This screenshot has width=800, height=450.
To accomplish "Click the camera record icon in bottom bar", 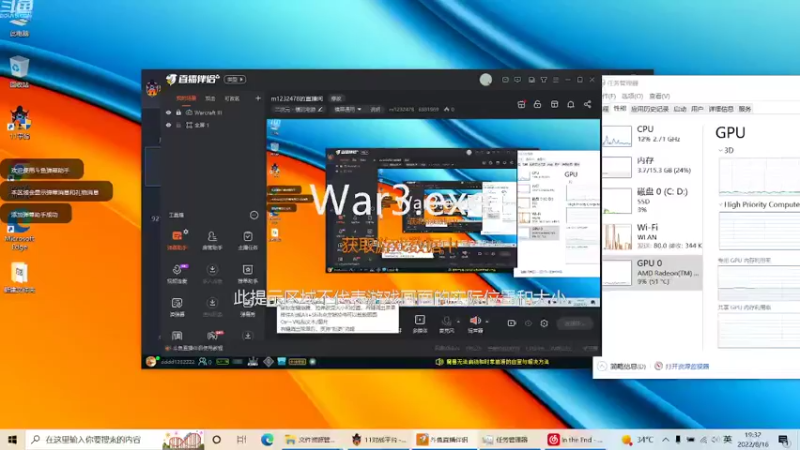I will (x=511, y=323).
